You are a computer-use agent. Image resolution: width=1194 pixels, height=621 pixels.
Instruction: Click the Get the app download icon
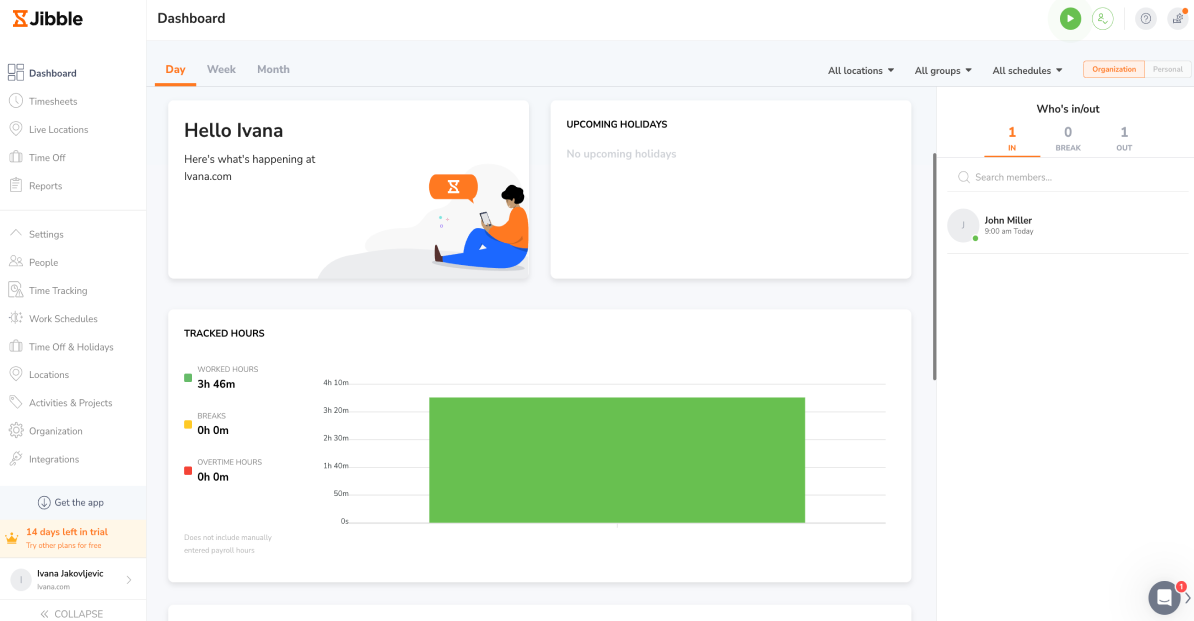coord(44,502)
